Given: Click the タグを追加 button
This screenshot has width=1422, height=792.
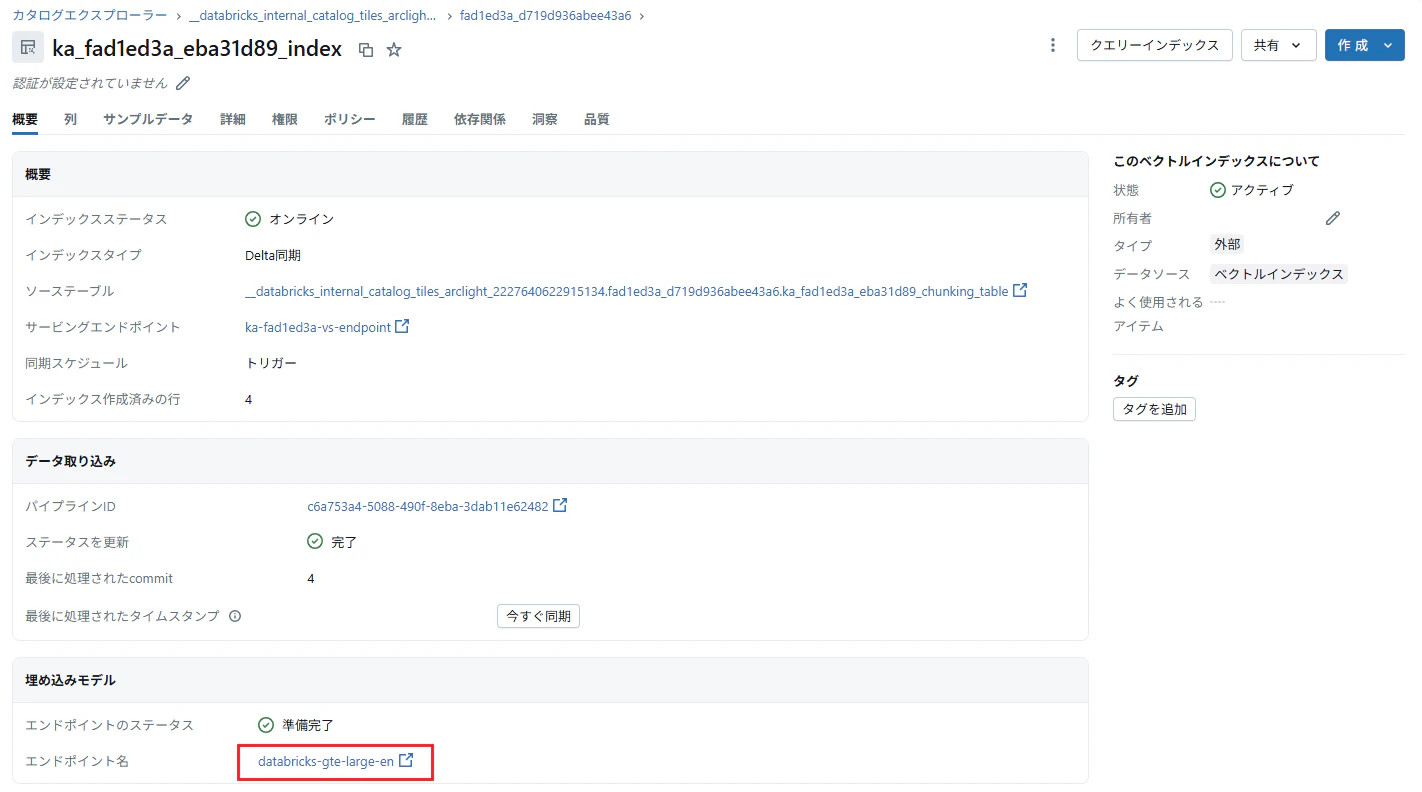Looking at the screenshot, I should click(1154, 408).
